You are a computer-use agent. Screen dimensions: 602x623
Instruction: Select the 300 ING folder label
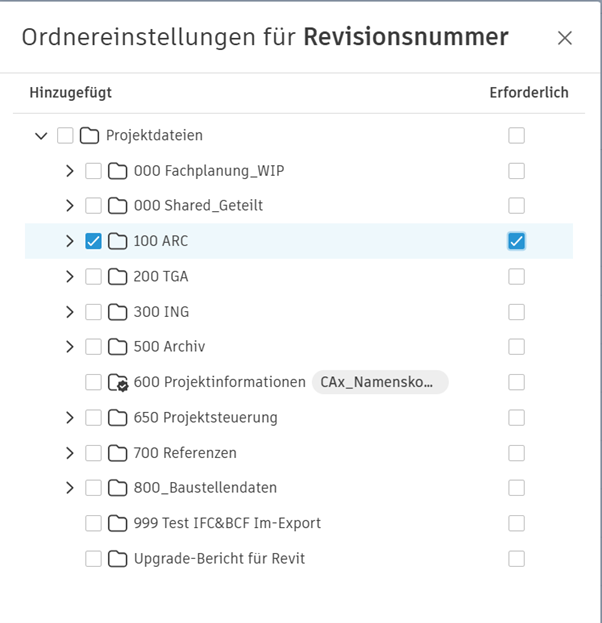[x=161, y=312]
